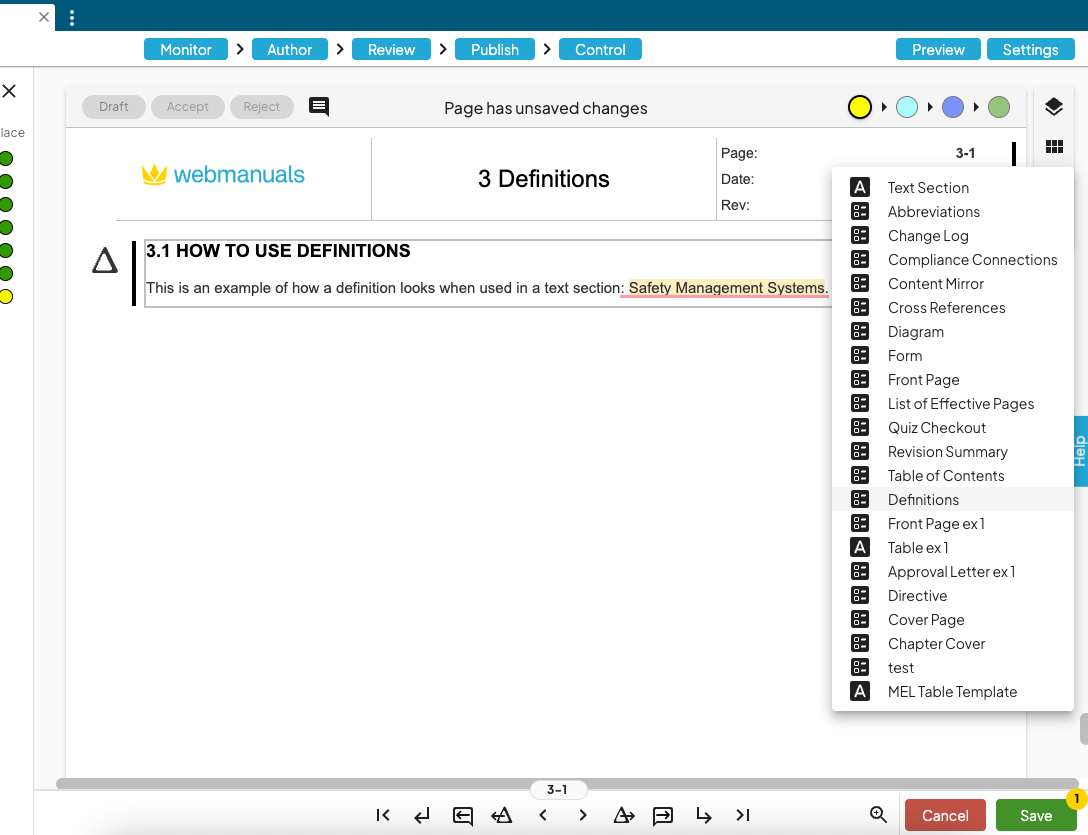Select Revision Summary entry
The width and height of the screenshot is (1088, 835).
[953, 451]
